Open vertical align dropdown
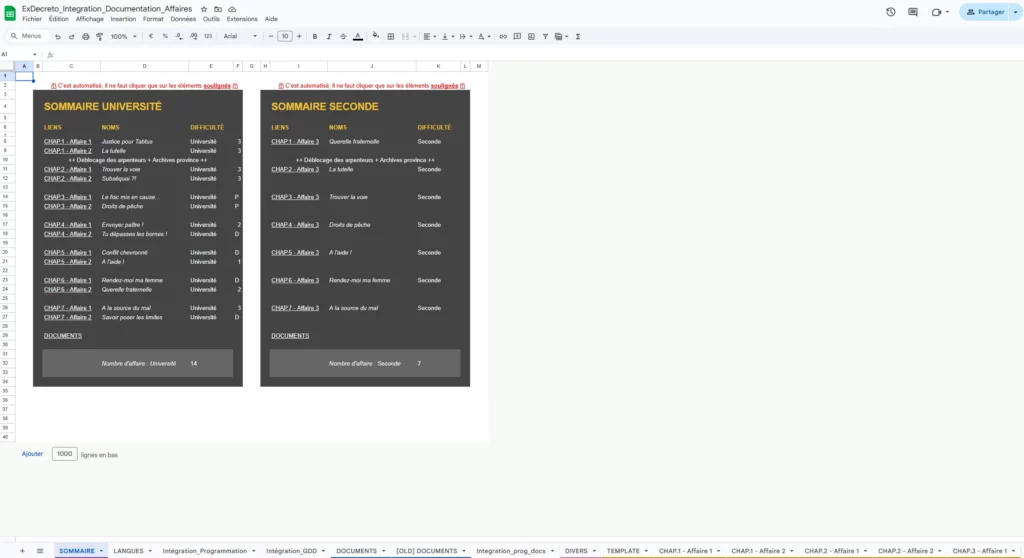The height and width of the screenshot is (558, 1024). point(447,37)
